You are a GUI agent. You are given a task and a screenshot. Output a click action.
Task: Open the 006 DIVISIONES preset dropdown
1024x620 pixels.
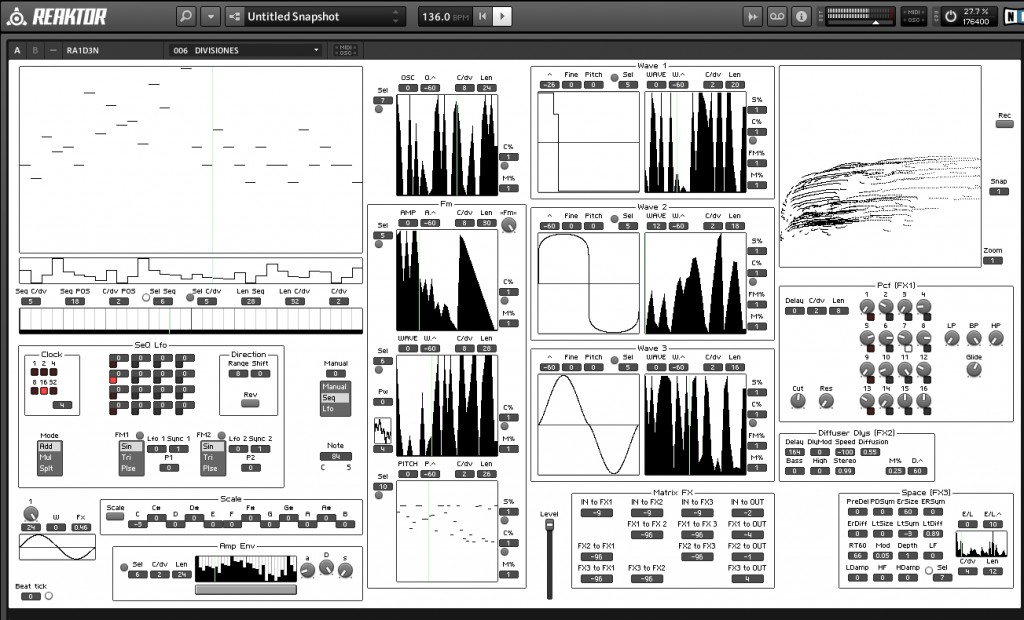click(246, 50)
